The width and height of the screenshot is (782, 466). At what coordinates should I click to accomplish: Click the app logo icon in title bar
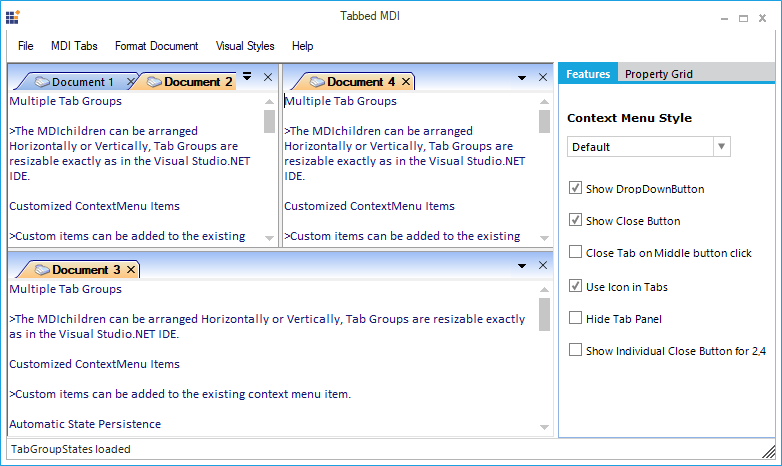point(12,17)
